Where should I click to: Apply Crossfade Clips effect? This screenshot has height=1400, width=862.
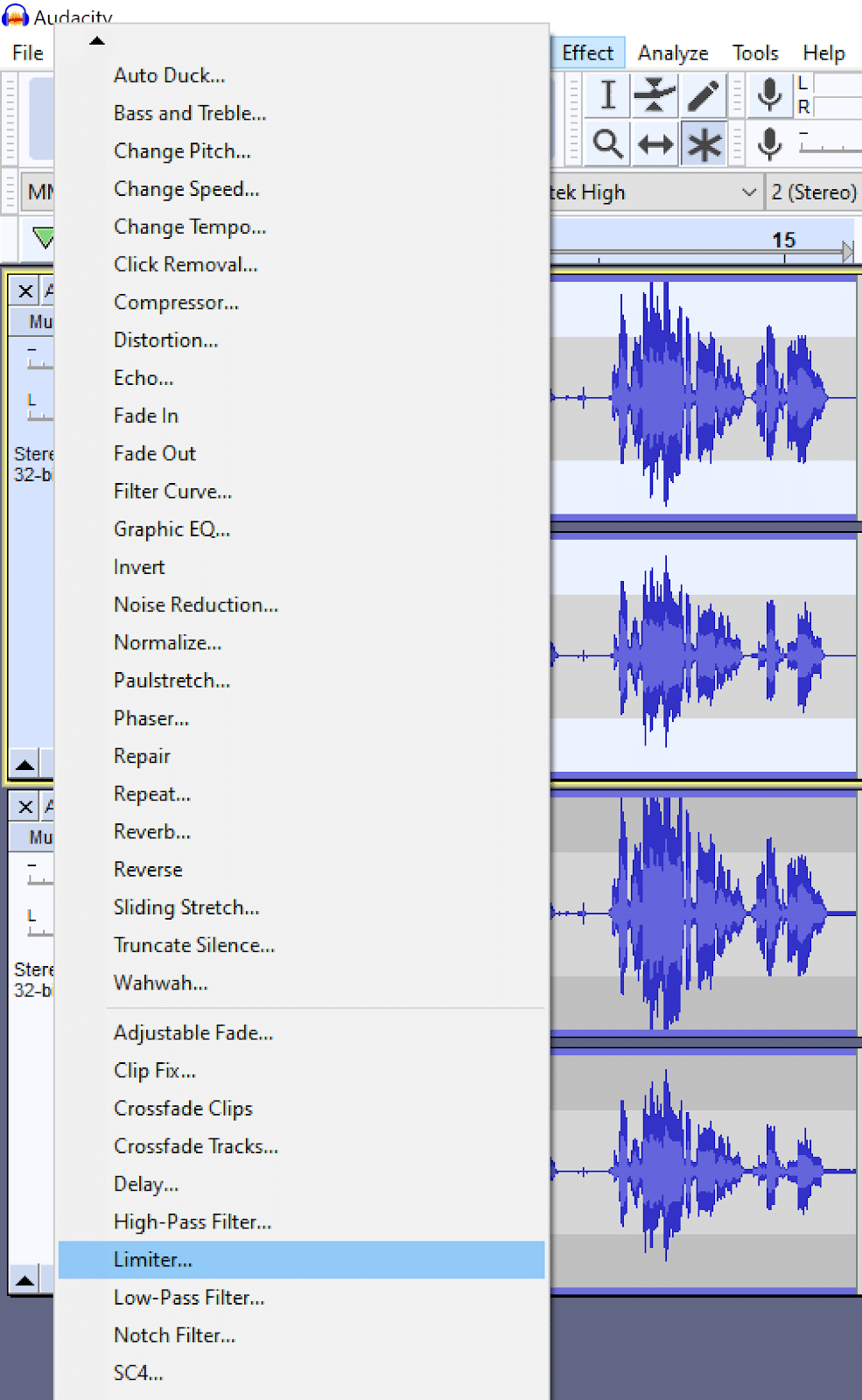tap(302, 1108)
